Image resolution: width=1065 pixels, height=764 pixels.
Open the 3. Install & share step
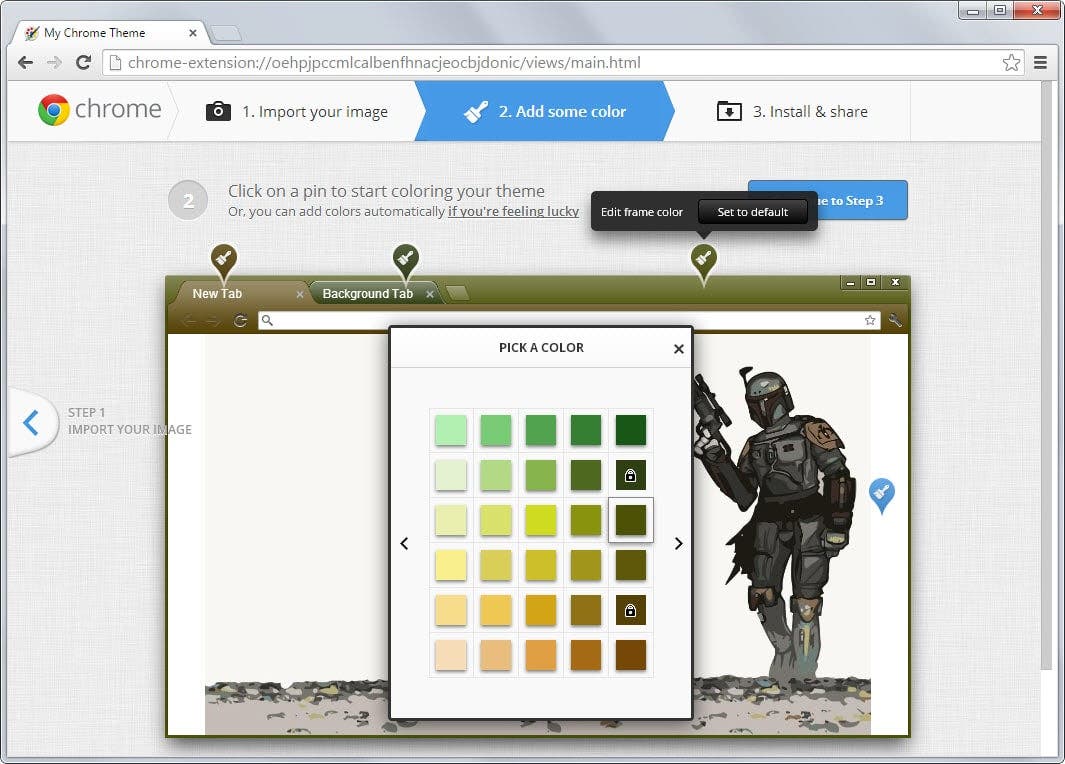pos(792,111)
